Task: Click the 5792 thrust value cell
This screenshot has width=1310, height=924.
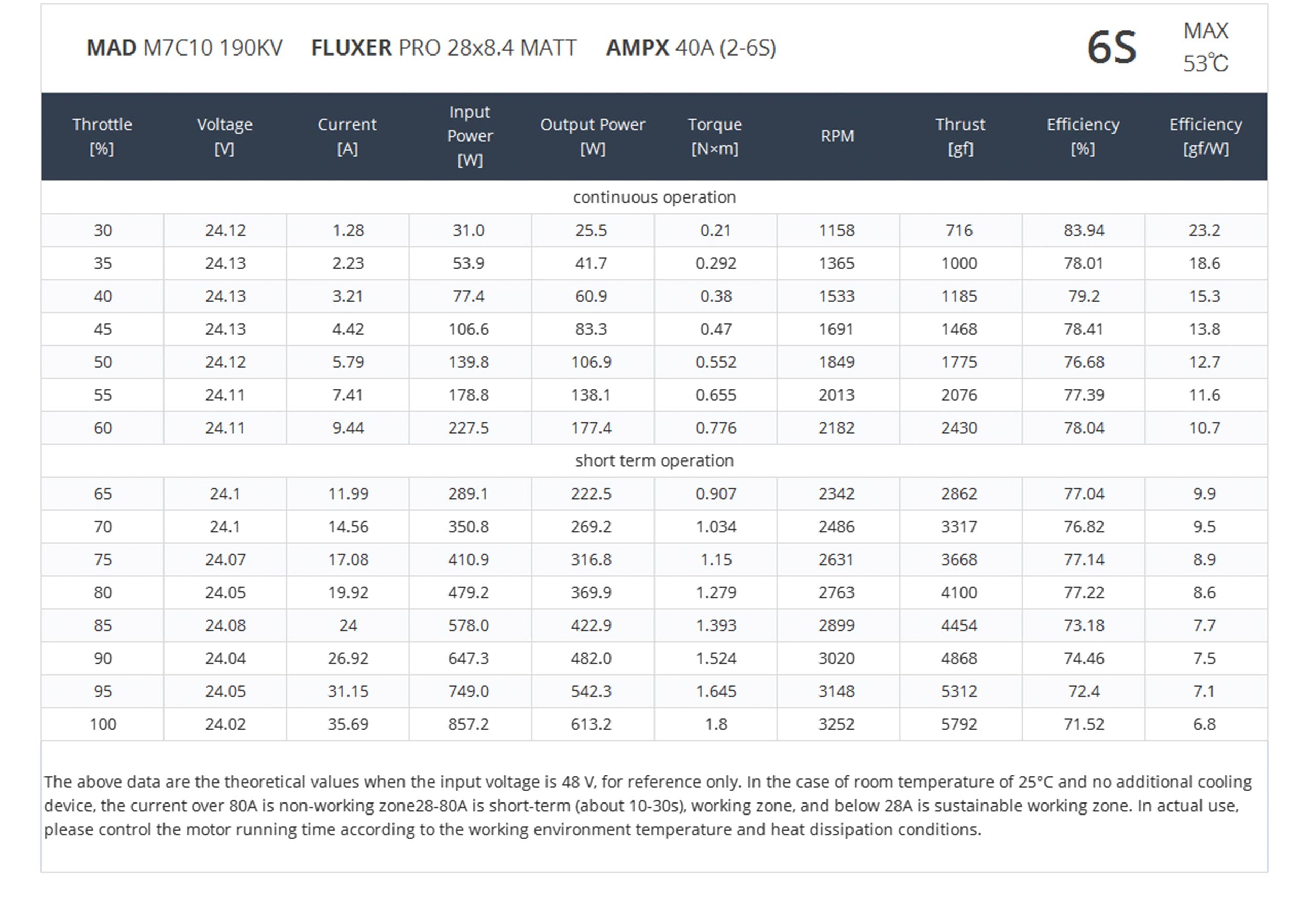Action: coord(959,724)
